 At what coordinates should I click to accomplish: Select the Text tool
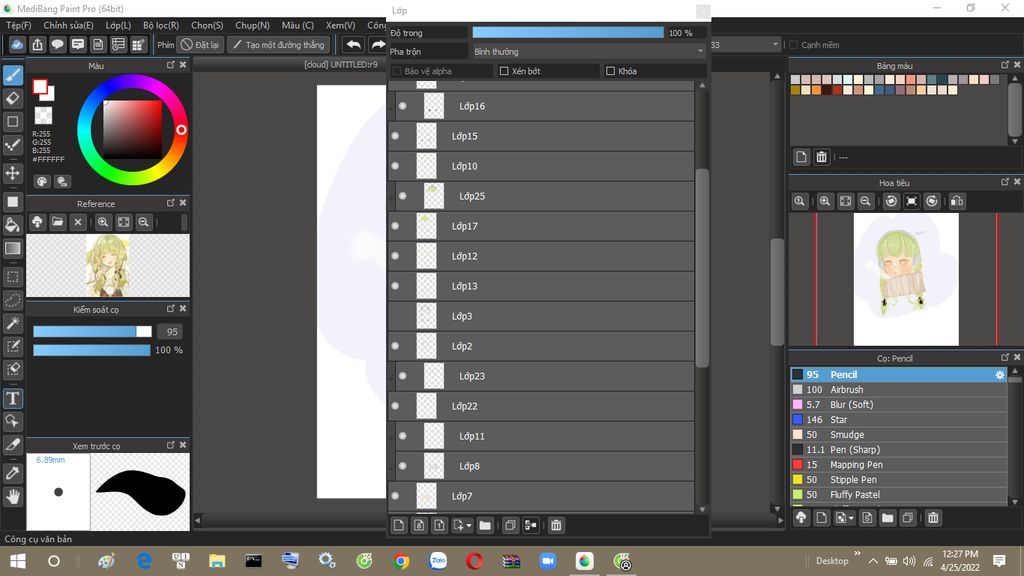tap(12, 398)
